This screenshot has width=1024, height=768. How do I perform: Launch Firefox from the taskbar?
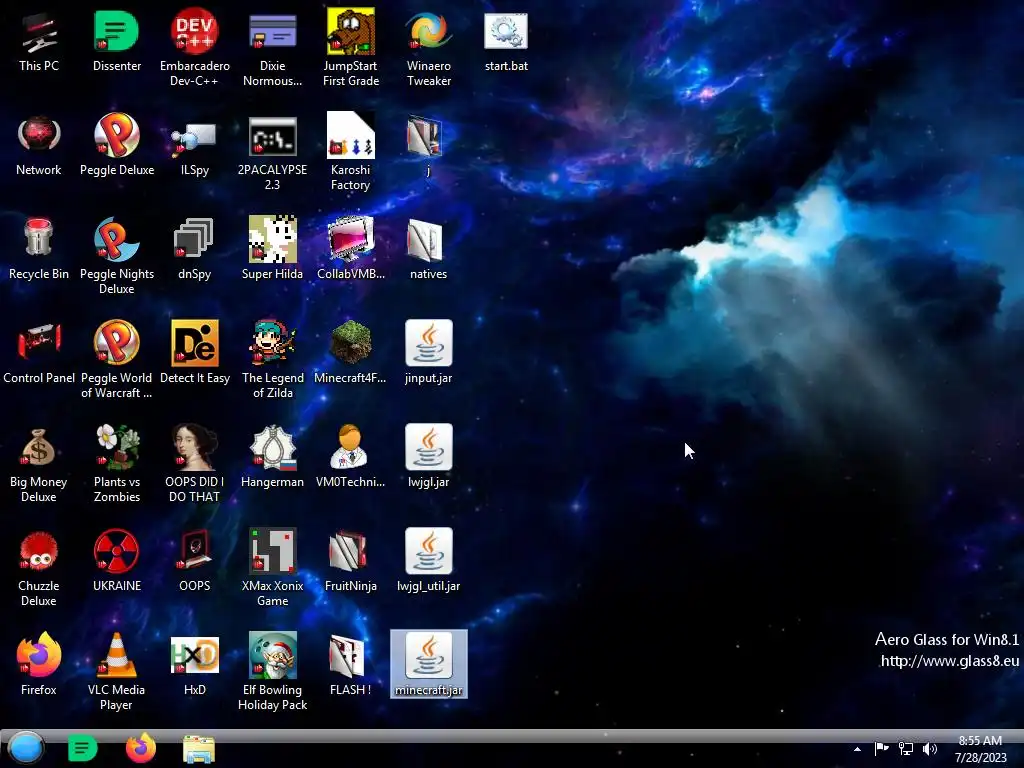140,748
